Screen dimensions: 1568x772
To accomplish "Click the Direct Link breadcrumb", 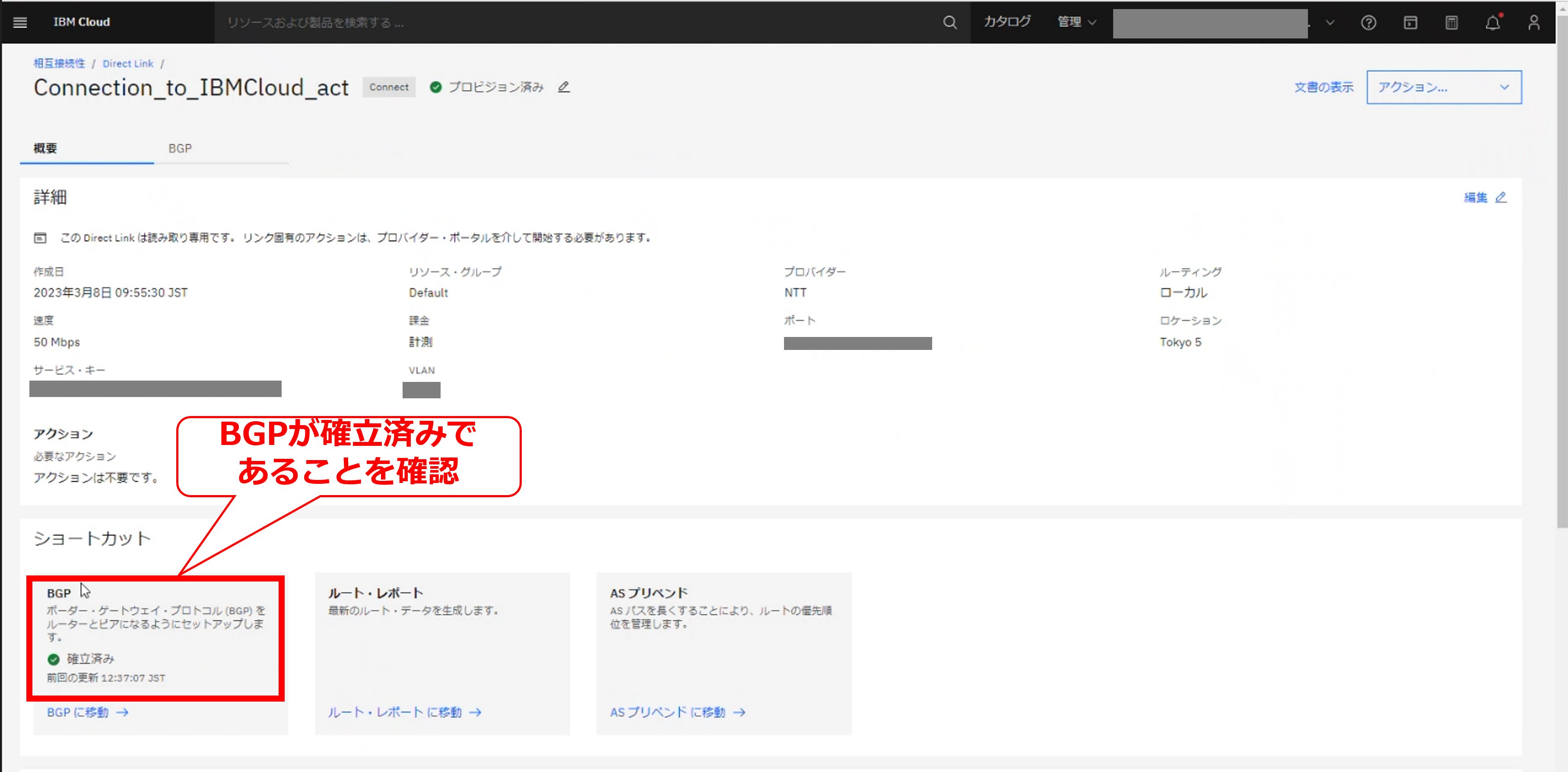I will point(128,64).
